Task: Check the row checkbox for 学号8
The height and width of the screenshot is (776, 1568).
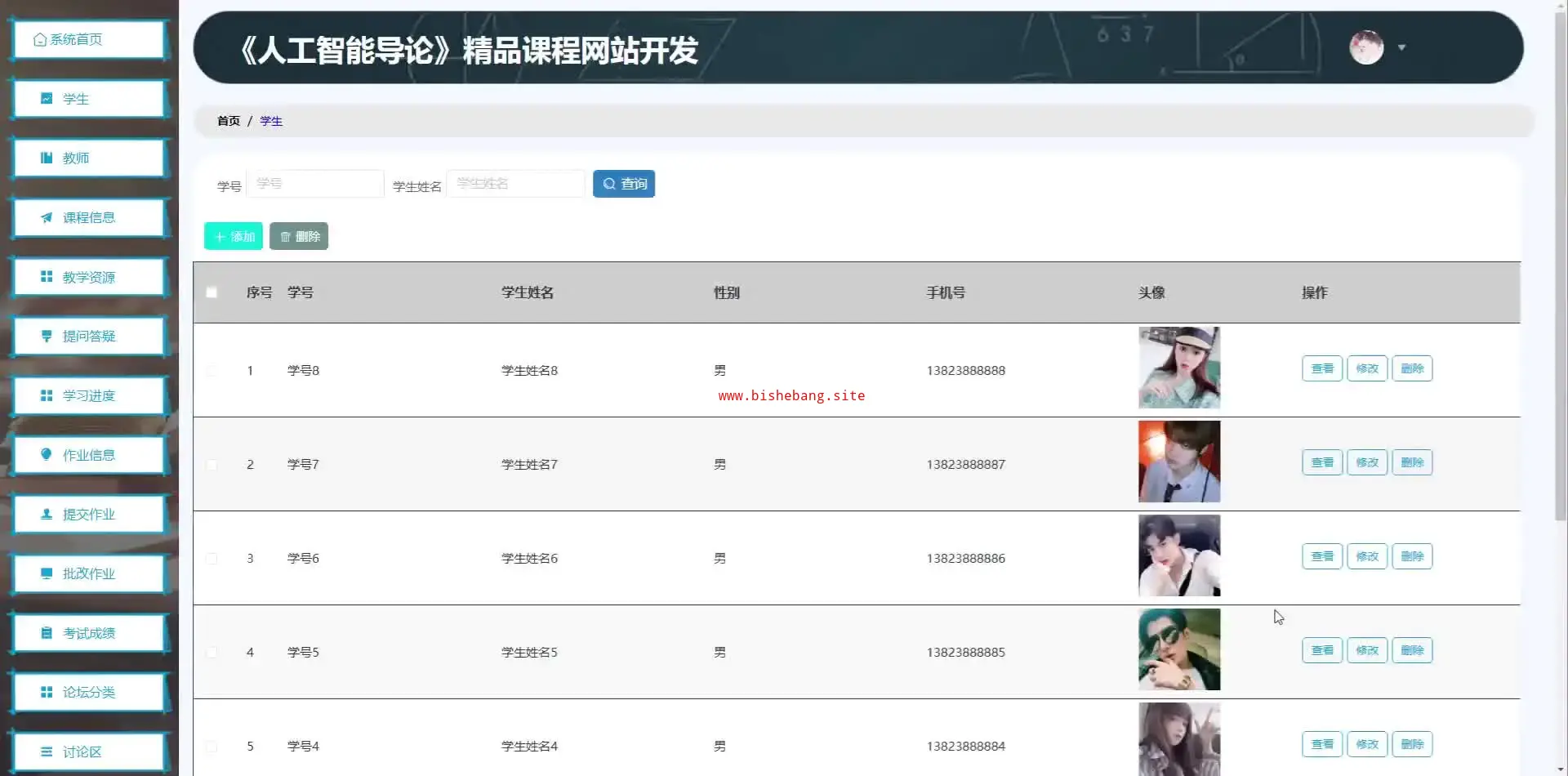Action: pyautogui.click(x=212, y=371)
